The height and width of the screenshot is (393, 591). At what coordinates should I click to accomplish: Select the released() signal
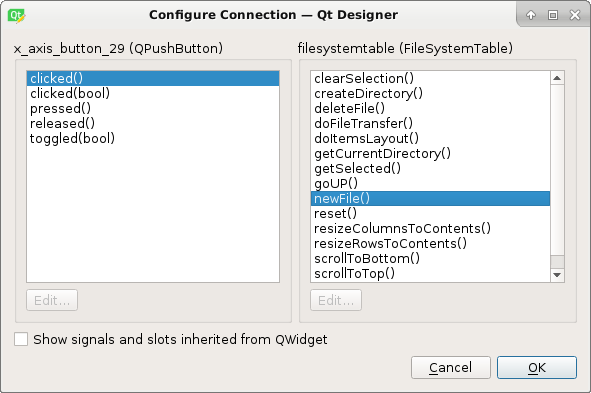click(x=153, y=124)
